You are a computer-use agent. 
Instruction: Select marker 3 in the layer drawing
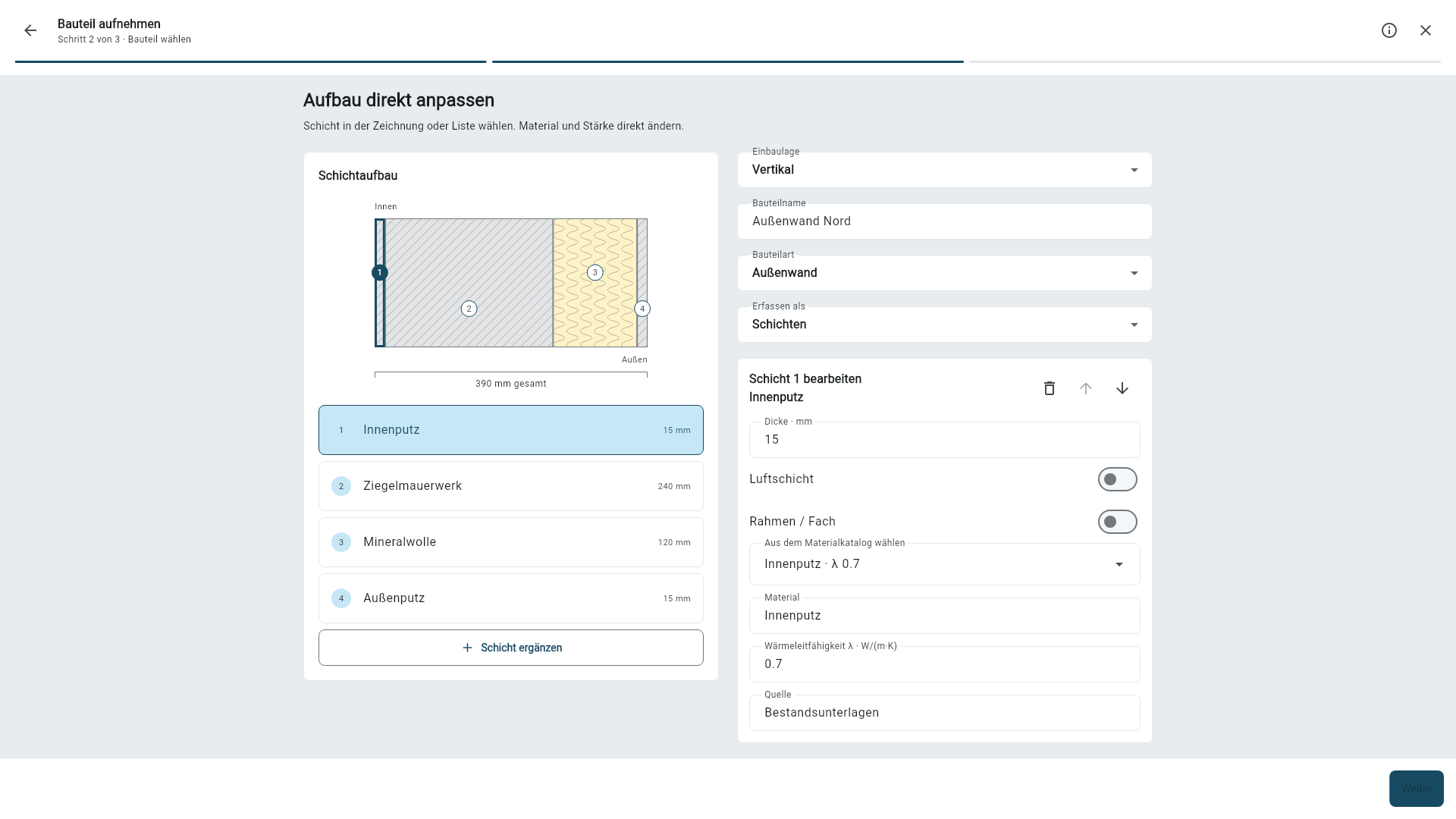coord(595,272)
